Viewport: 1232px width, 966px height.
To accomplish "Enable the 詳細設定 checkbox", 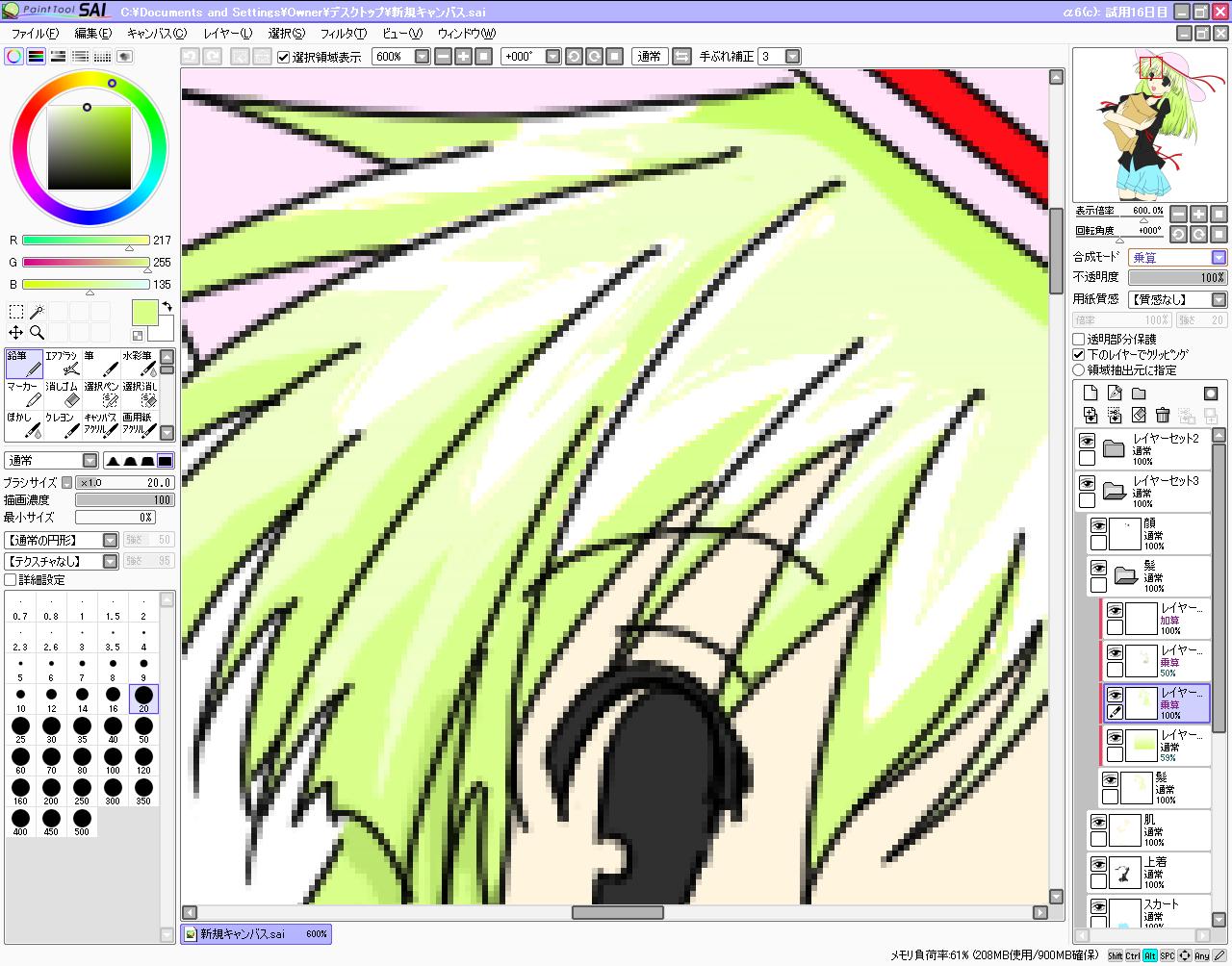I will 11,580.
